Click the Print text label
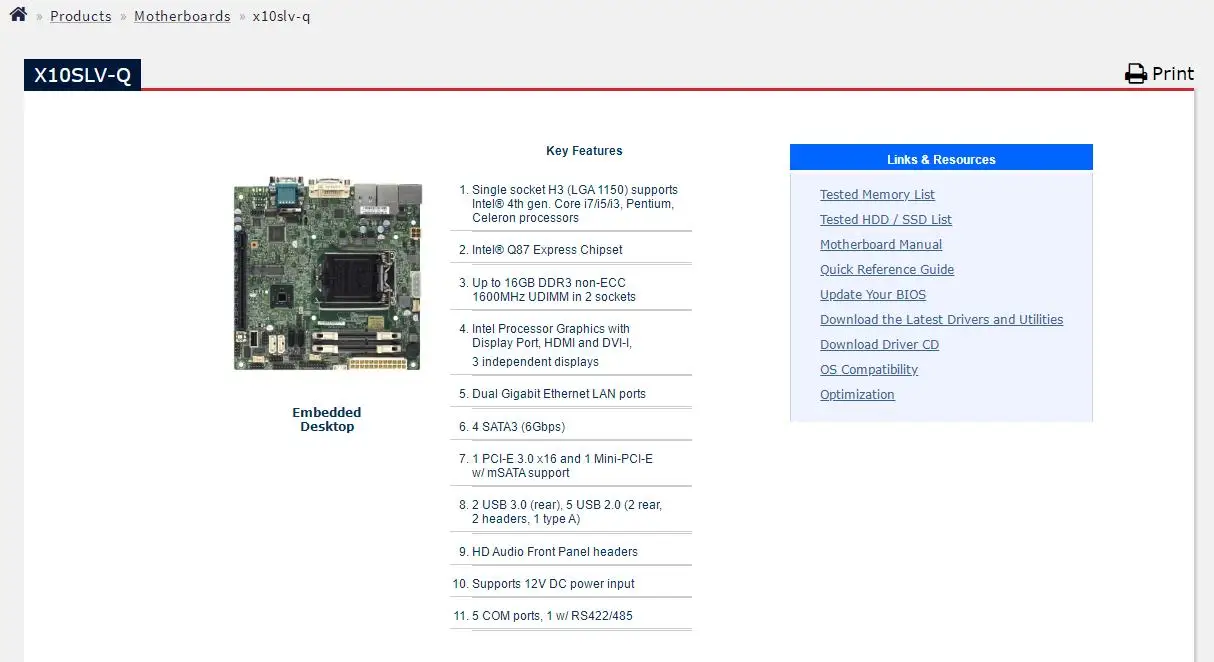1214x662 pixels. point(1173,74)
